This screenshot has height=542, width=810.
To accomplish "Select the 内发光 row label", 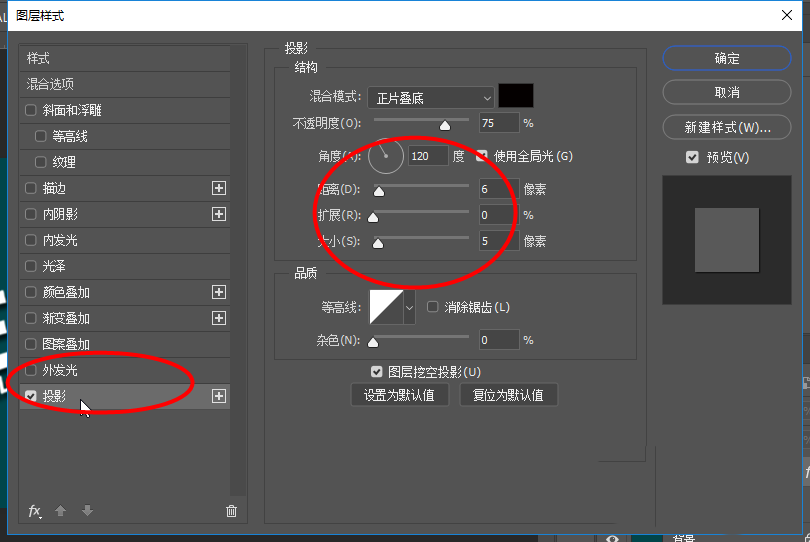I will (x=60, y=240).
